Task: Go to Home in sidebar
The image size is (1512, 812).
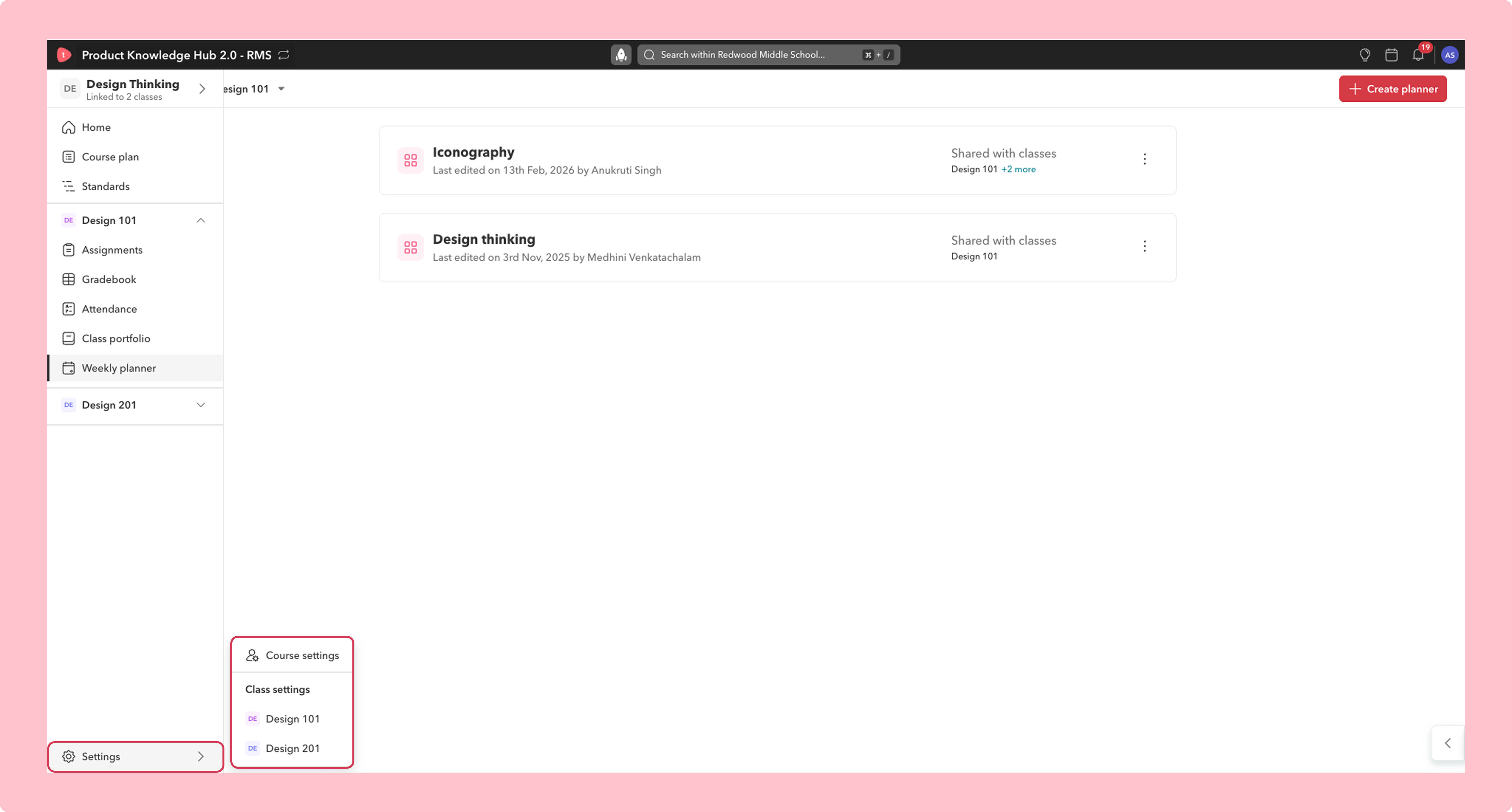Action: pyautogui.click(x=135, y=127)
